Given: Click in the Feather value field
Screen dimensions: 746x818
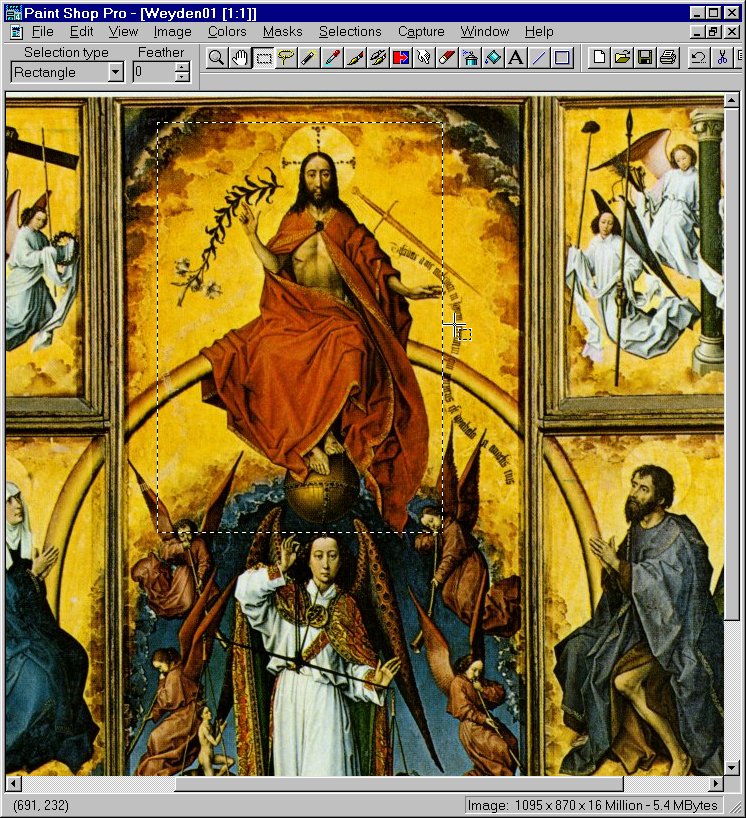Looking at the screenshot, I should click(153, 72).
